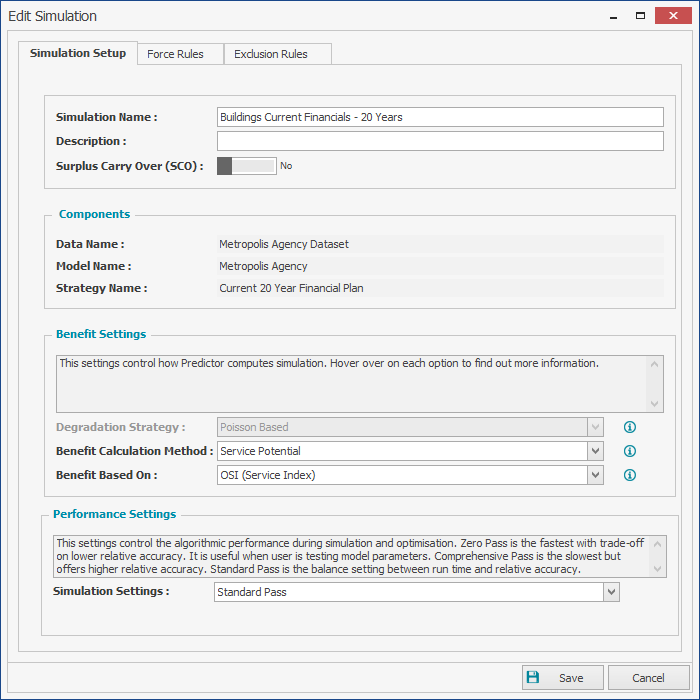Click the Performance Settings heading

pos(114,514)
